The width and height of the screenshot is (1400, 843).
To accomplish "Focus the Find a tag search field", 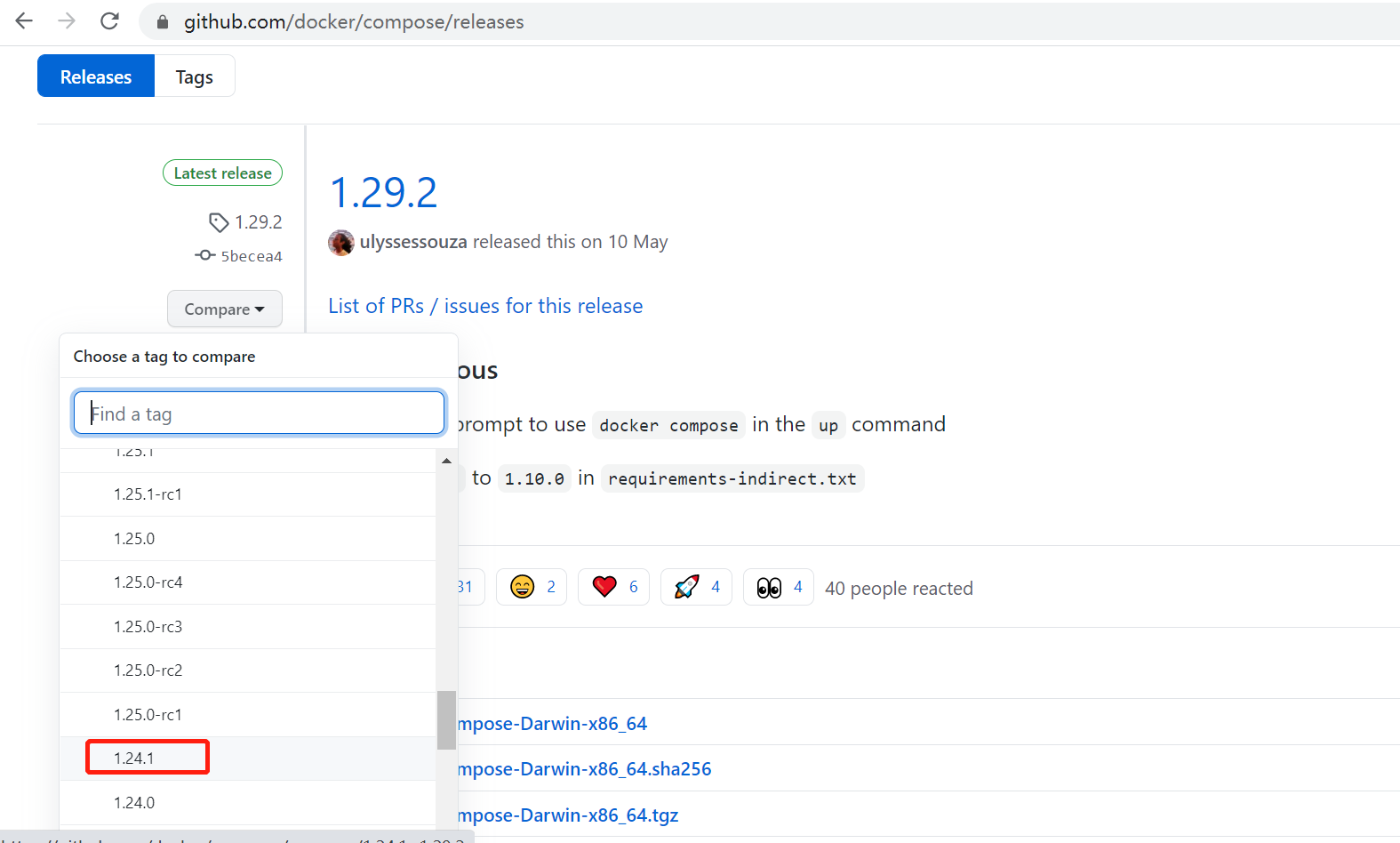I will 259,413.
